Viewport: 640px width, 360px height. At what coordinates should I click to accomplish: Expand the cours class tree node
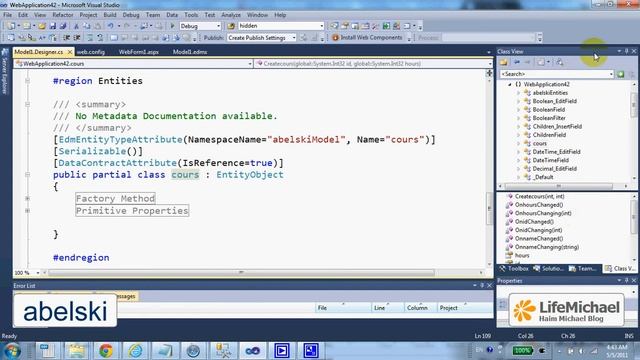[x=519, y=144]
